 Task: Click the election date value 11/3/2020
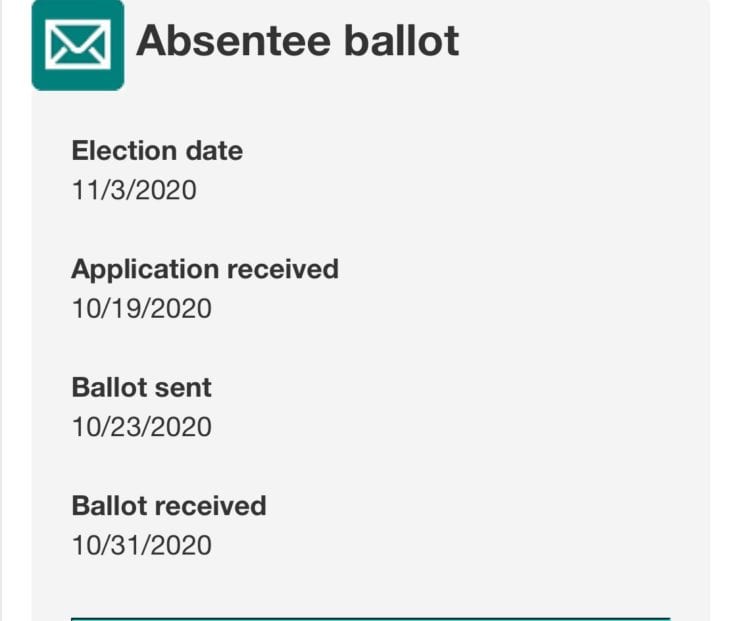tap(134, 189)
